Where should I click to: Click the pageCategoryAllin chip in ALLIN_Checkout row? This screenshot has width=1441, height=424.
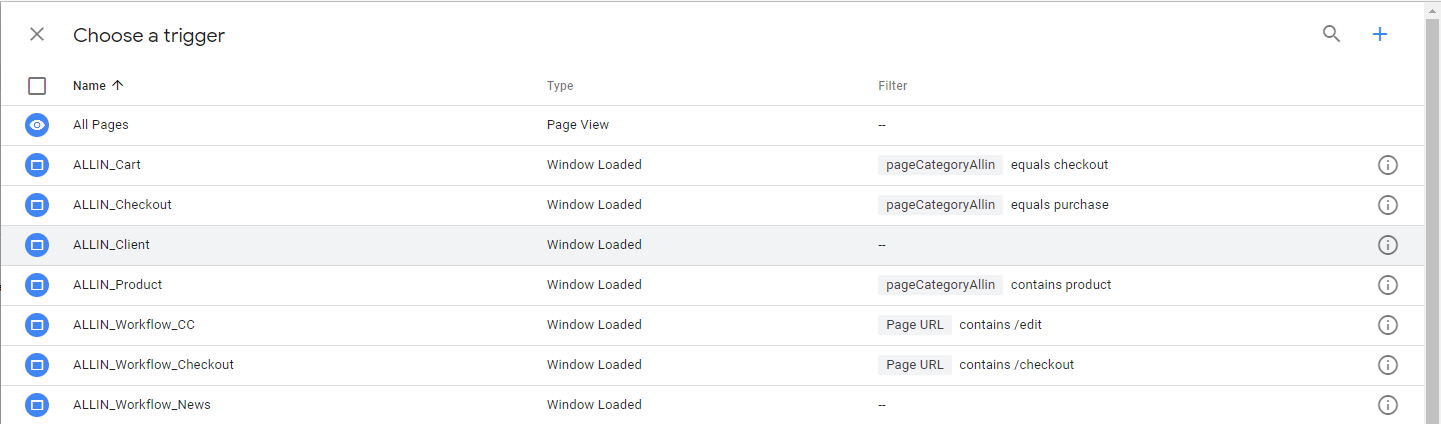pyautogui.click(x=940, y=205)
